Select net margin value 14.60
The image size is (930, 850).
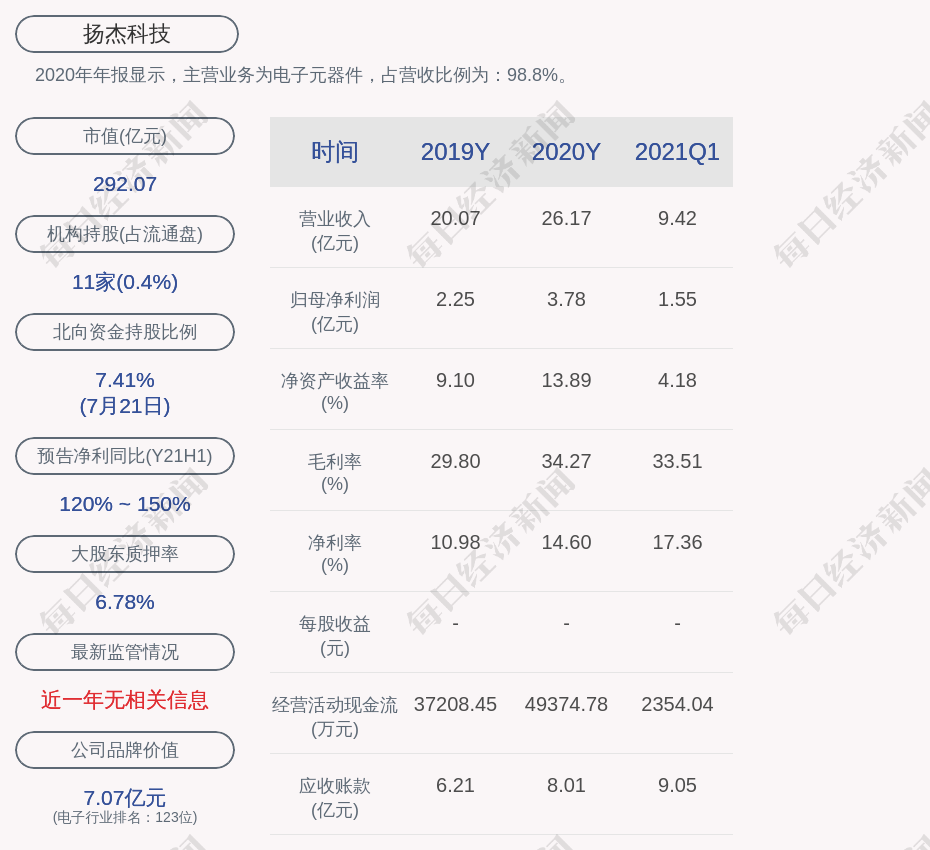(x=566, y=542)
